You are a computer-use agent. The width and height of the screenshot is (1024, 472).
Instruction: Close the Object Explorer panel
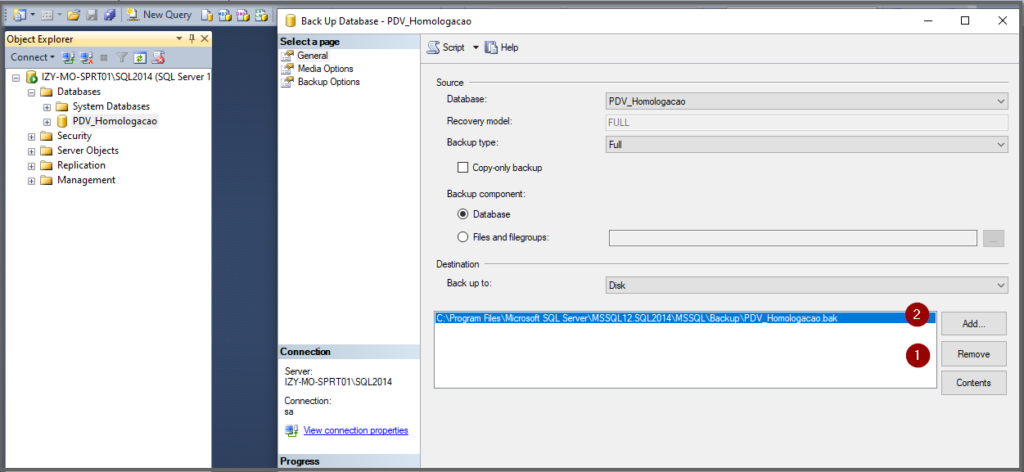click(204, 39)
